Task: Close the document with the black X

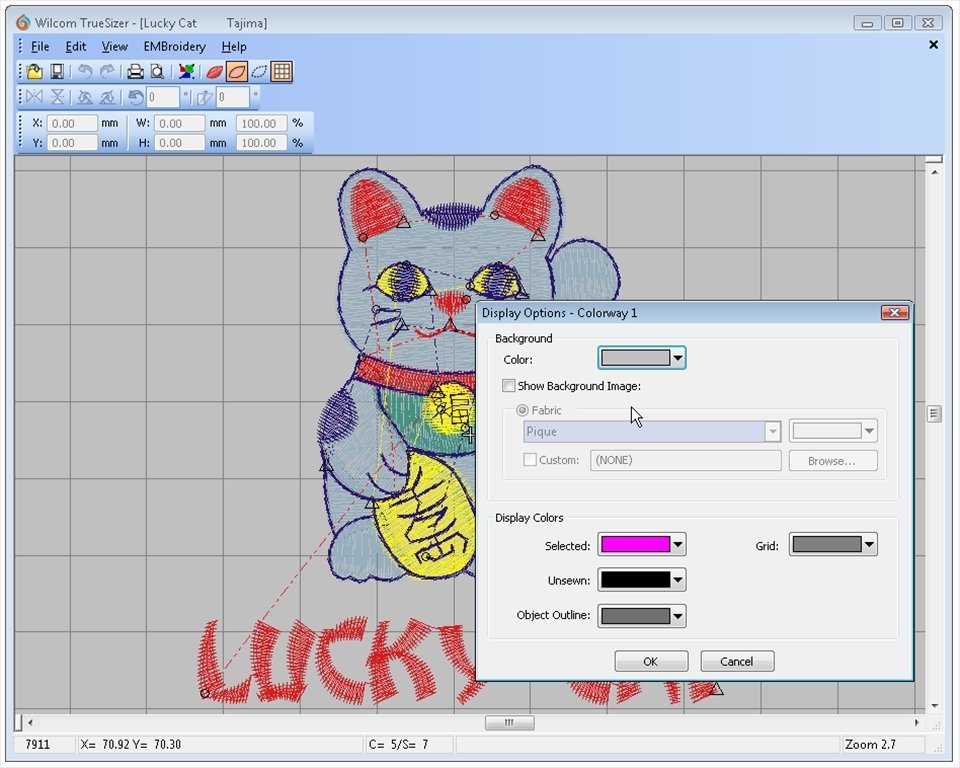Action: coord(933,45)
